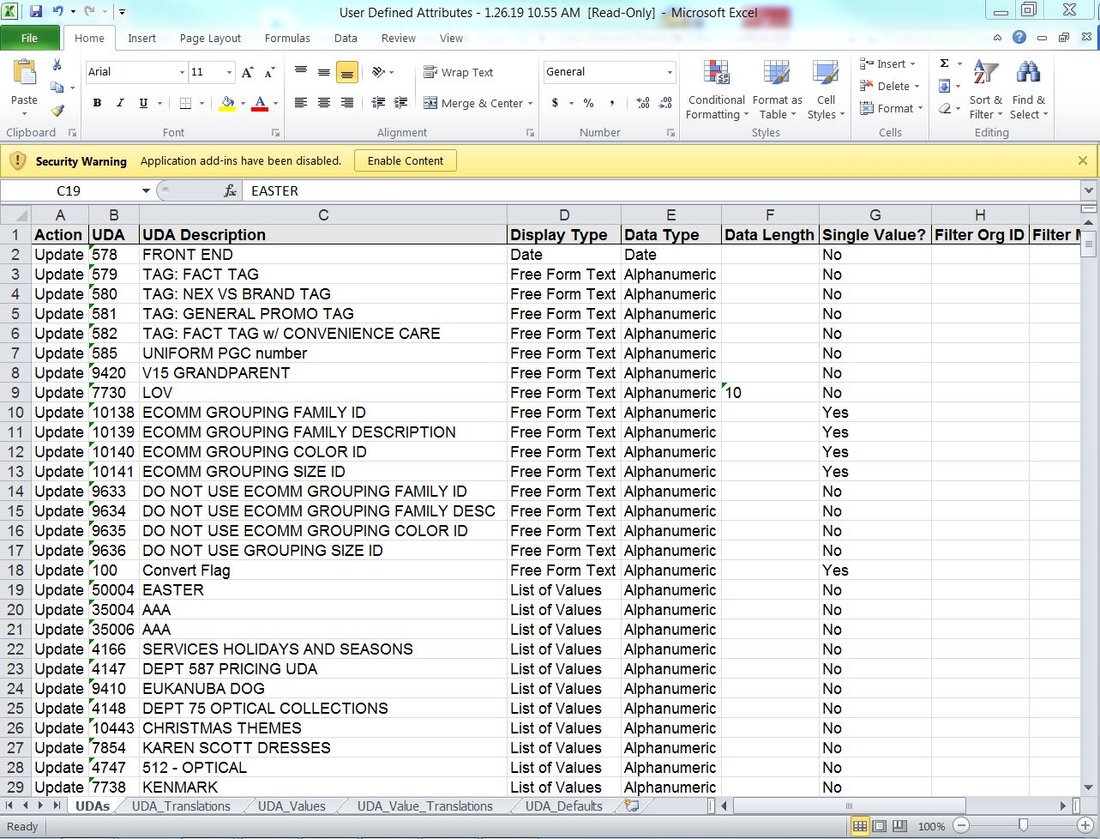This screenshot has height=839, width=1100.
Task: Open Borders dropdown arrow
Action: coord(201,103)
